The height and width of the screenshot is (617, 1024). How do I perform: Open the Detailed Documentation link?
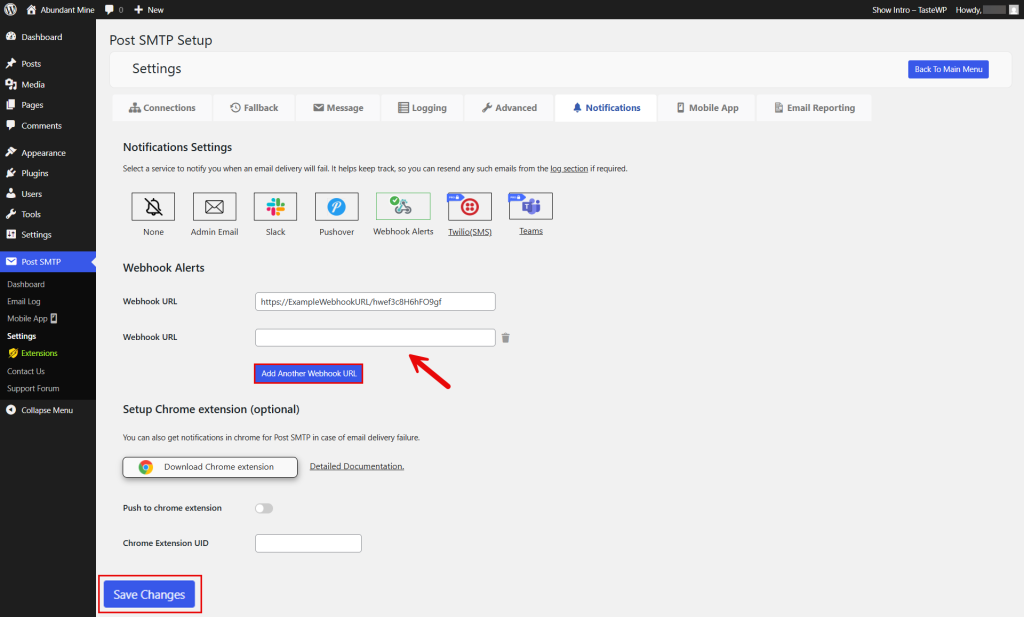356,467
